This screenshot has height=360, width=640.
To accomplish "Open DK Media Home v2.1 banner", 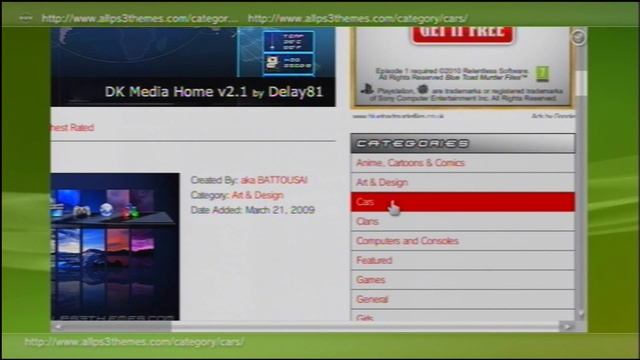I will click(193, 67).
